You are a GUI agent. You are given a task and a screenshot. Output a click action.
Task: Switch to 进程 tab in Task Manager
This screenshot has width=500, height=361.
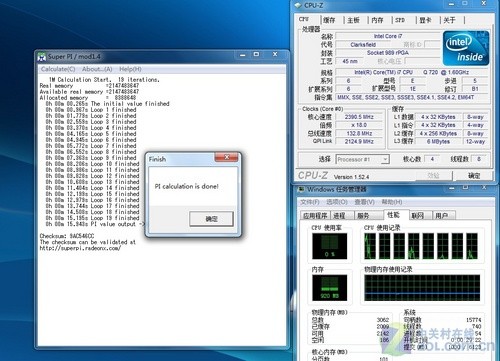click(x=340, y=216)
